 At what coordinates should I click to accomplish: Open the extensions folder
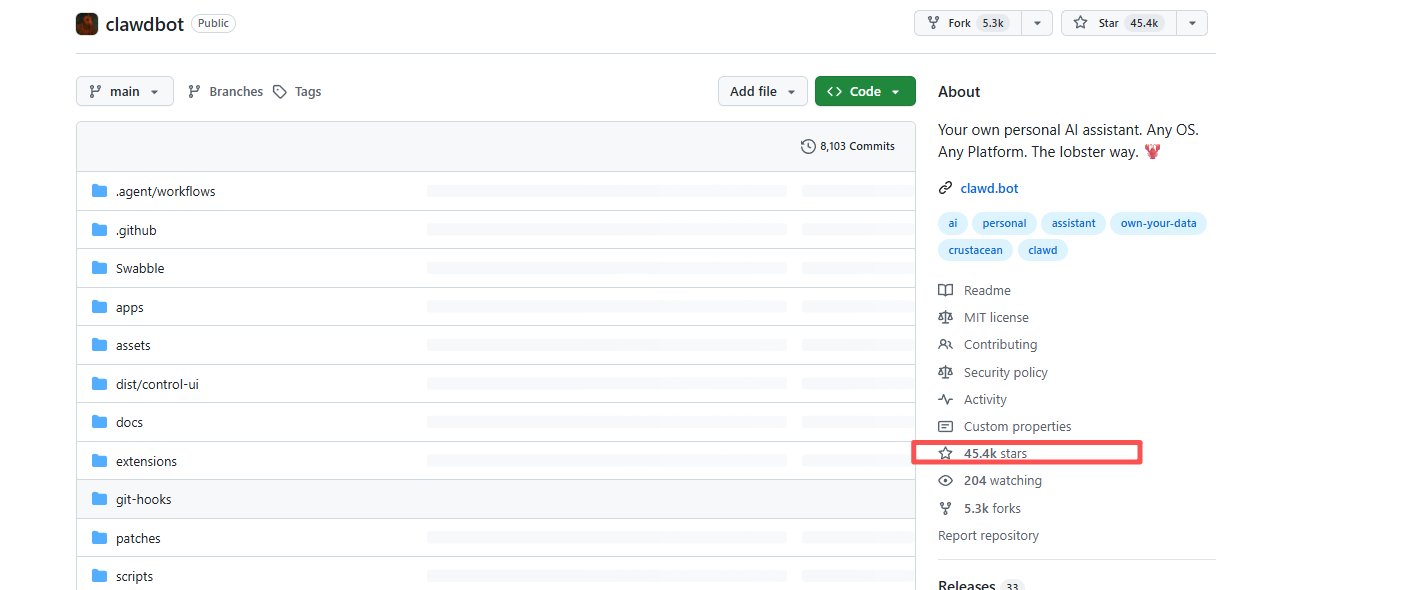point(146,461)
